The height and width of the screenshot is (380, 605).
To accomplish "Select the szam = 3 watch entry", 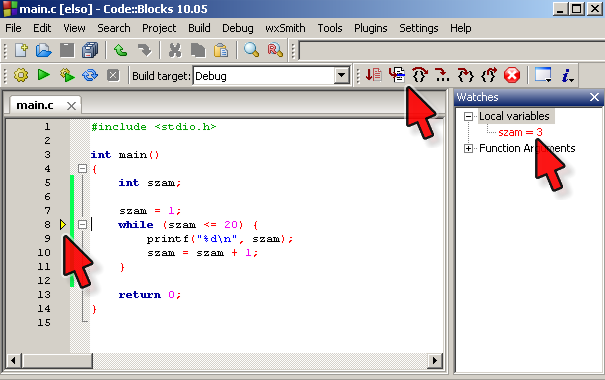I will 521,132.
